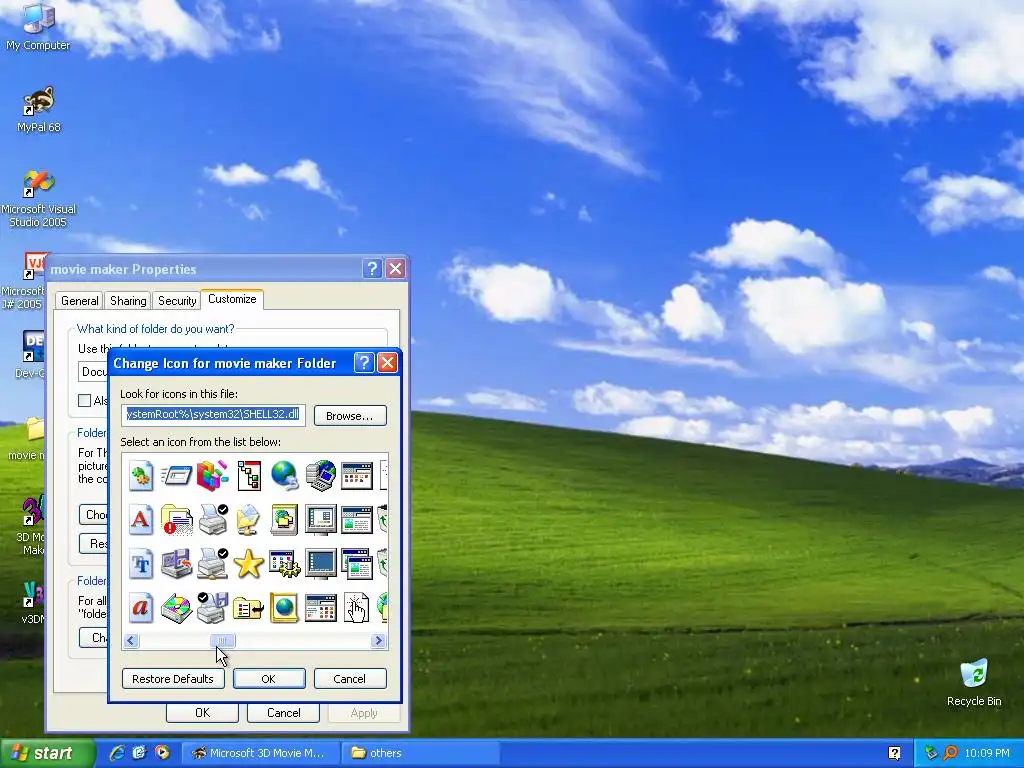Open the Recycle Bin on the desktop
The image size is (1024, 768).
coord(974,682)
